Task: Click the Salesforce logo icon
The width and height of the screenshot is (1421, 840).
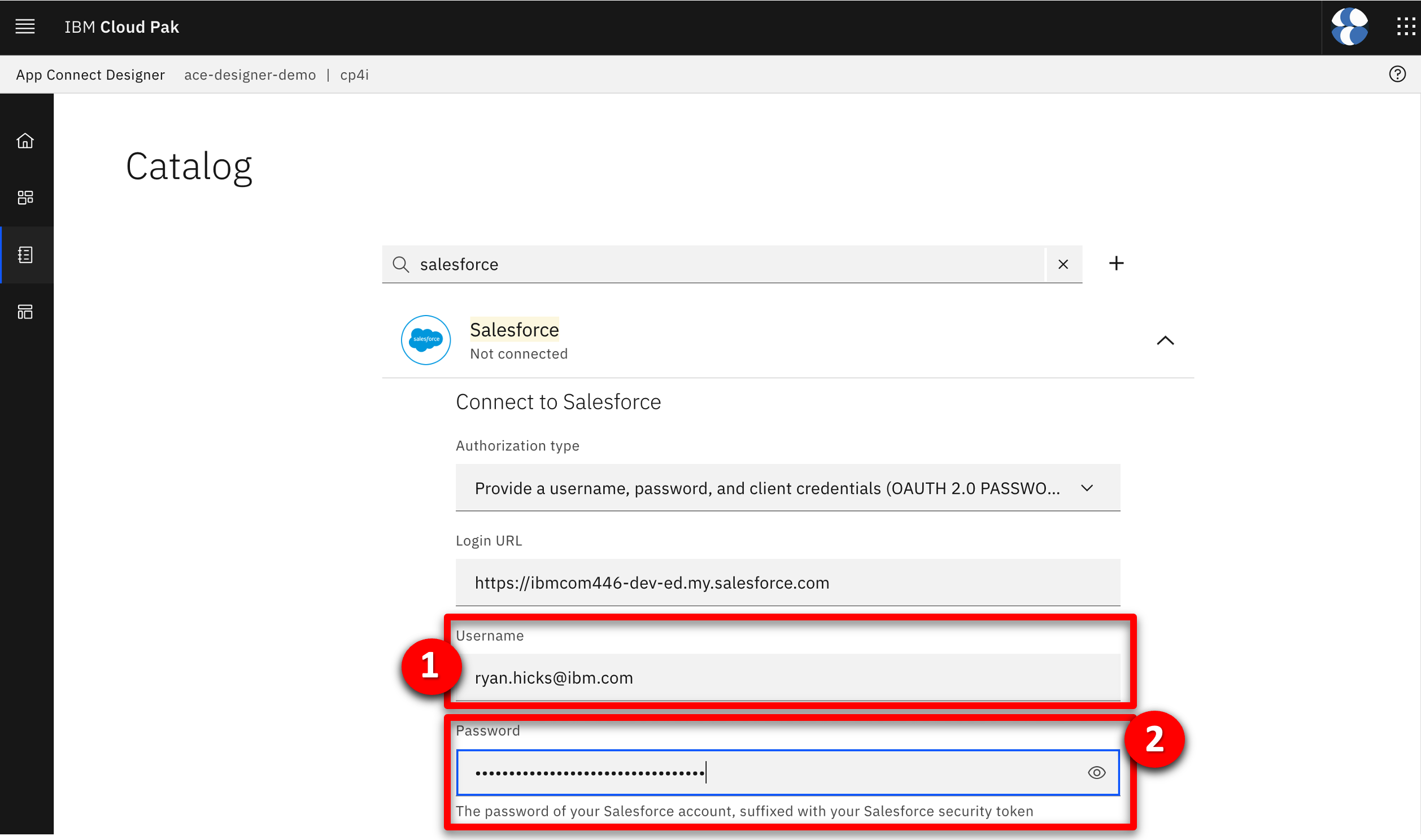Action: click(426, 340)
